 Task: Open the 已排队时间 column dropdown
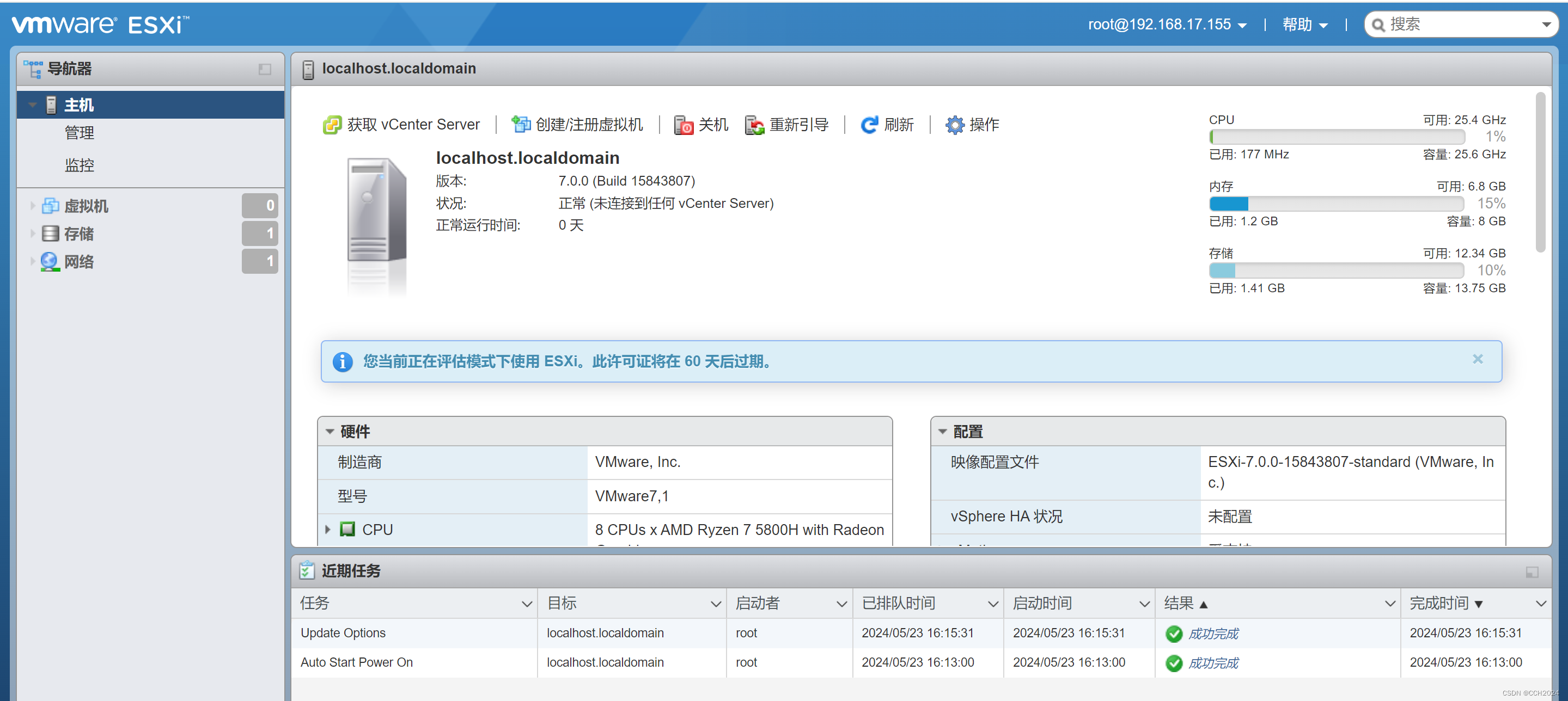pos(993,604)
